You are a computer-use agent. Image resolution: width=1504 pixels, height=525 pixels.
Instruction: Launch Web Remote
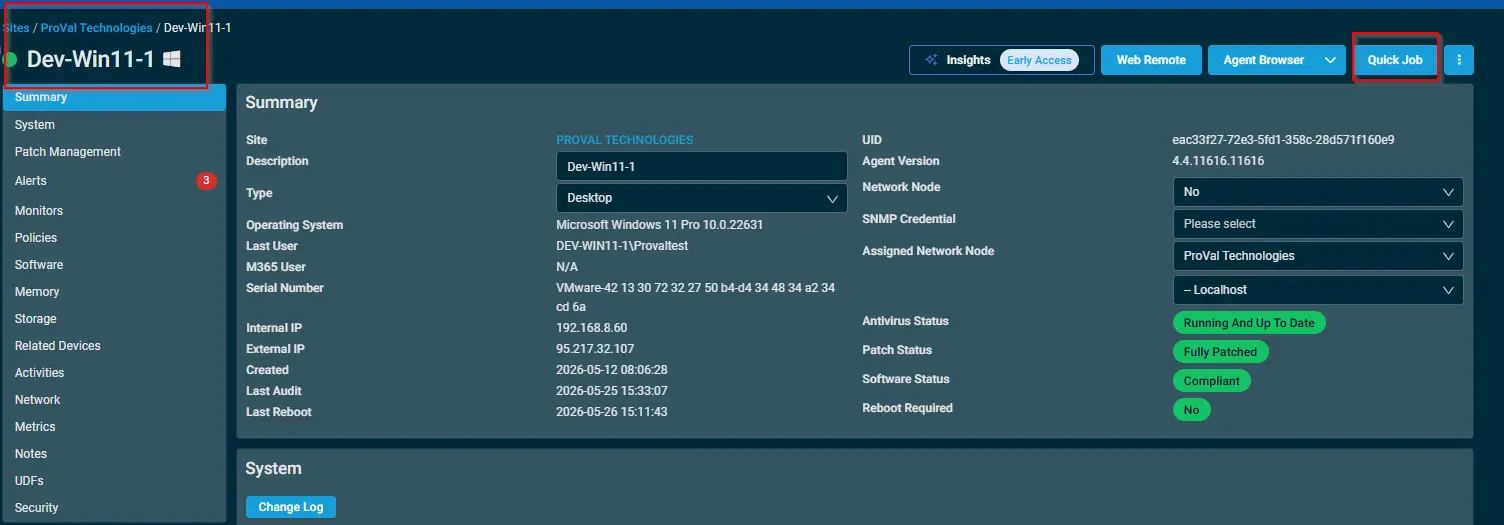(1151, 60)
